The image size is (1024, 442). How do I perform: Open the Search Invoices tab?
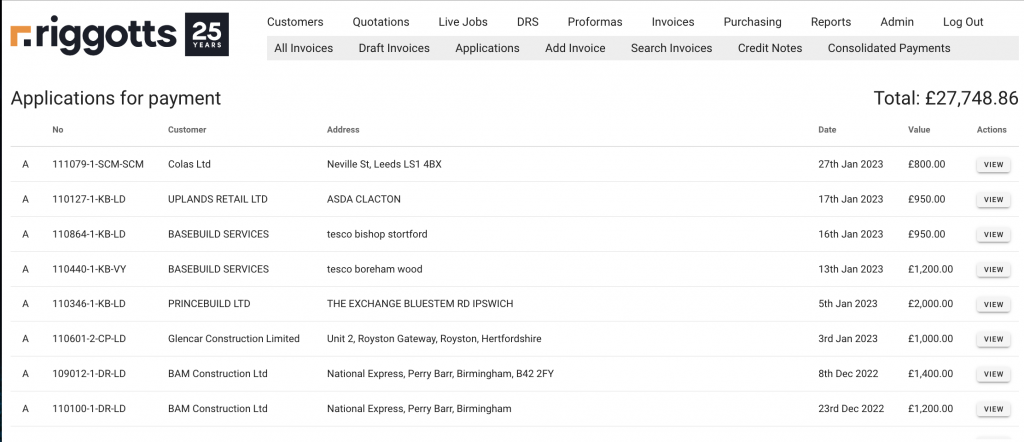(x=671, y=48)
